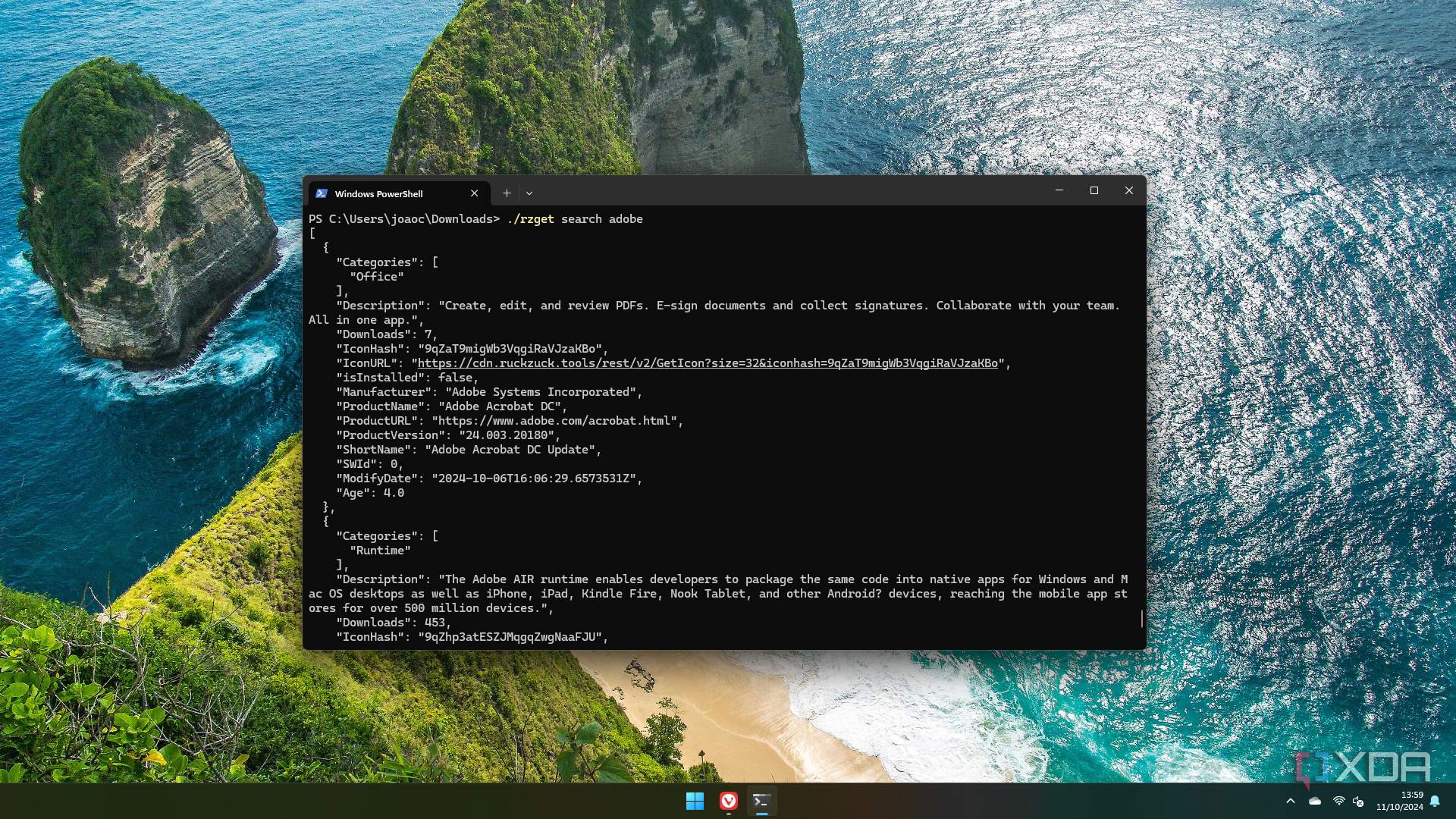Minimize the PowerShell window
This screenshot has width=1456, height=819.
(1059, 190)
